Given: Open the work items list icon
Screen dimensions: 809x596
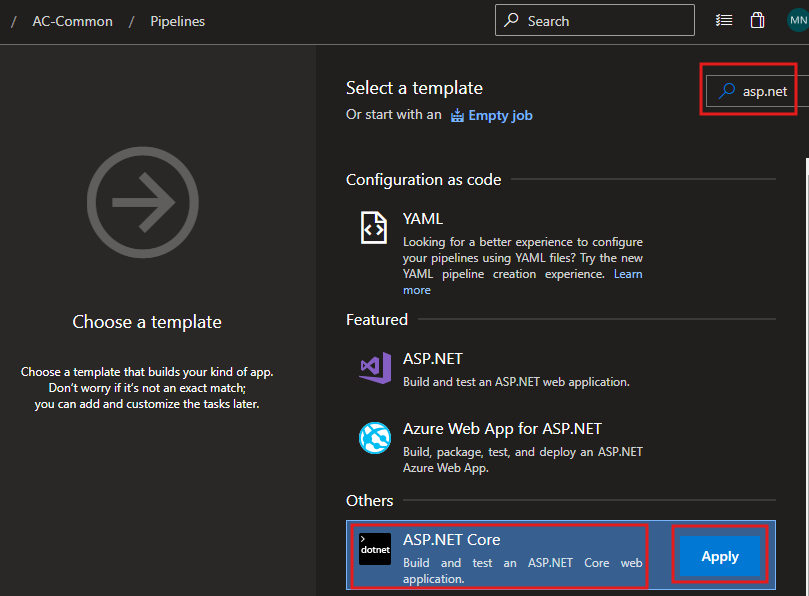Looking at the screenshot, I should (724, 21).
